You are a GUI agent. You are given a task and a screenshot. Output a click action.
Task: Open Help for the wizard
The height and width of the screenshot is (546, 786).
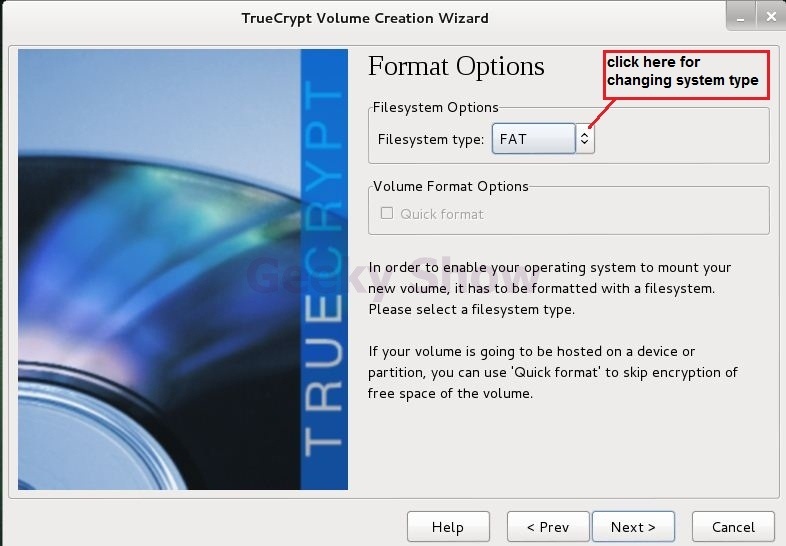pos(448,527)
